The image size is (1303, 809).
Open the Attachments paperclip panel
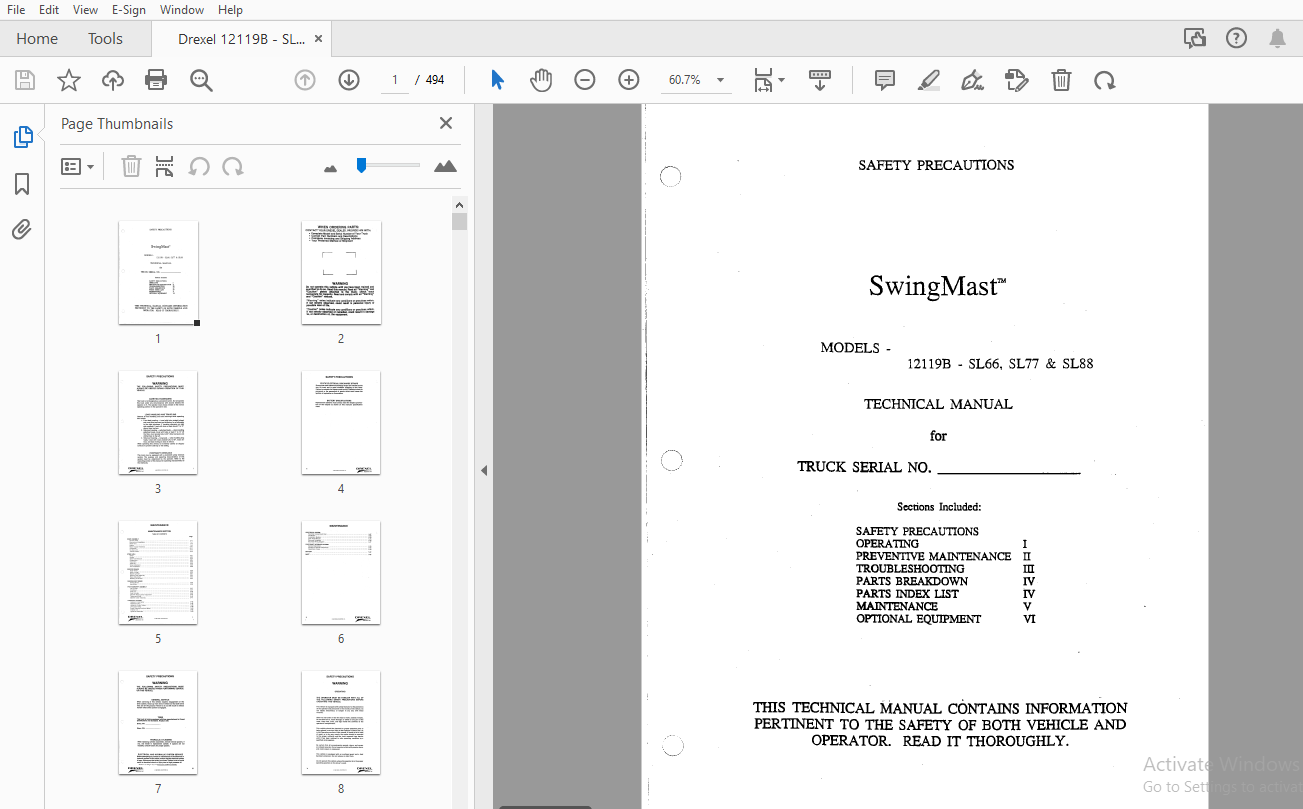[x=22, y=230]
